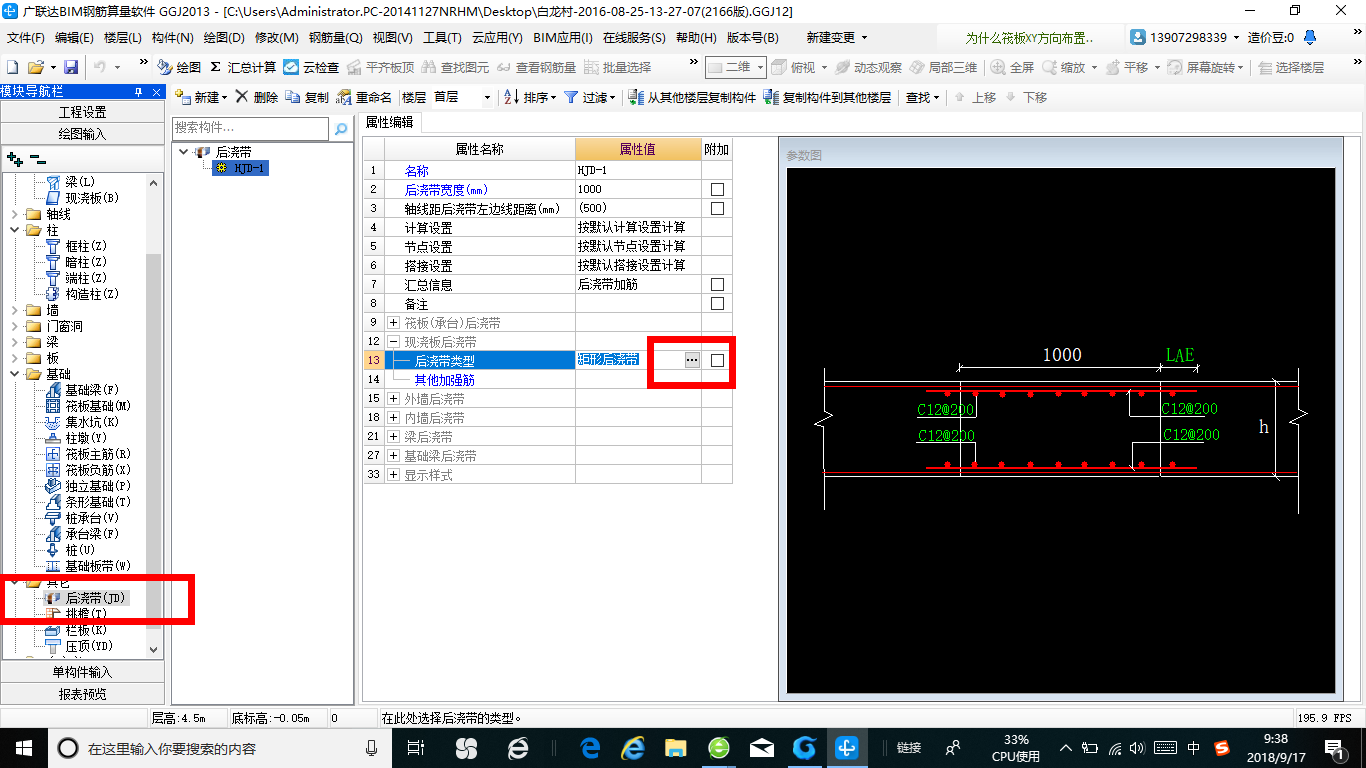Click the new file icon
This screenshot has height=768, width=1366.
point(13,67)
